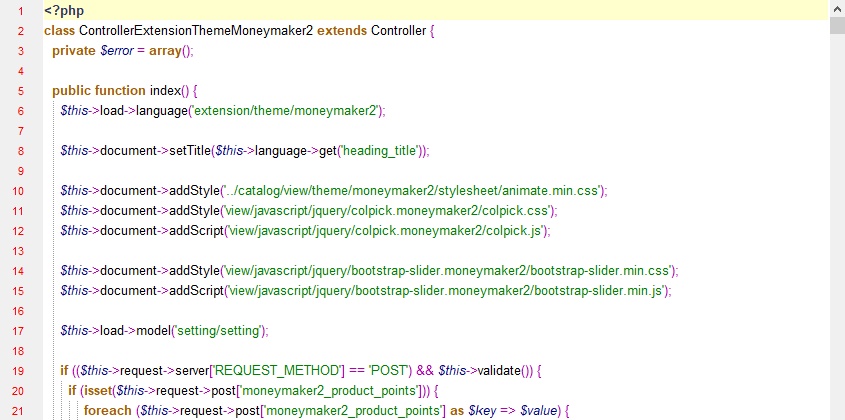
Task: Click the 'heading_title' string on line 8
Action: point(382,150)
